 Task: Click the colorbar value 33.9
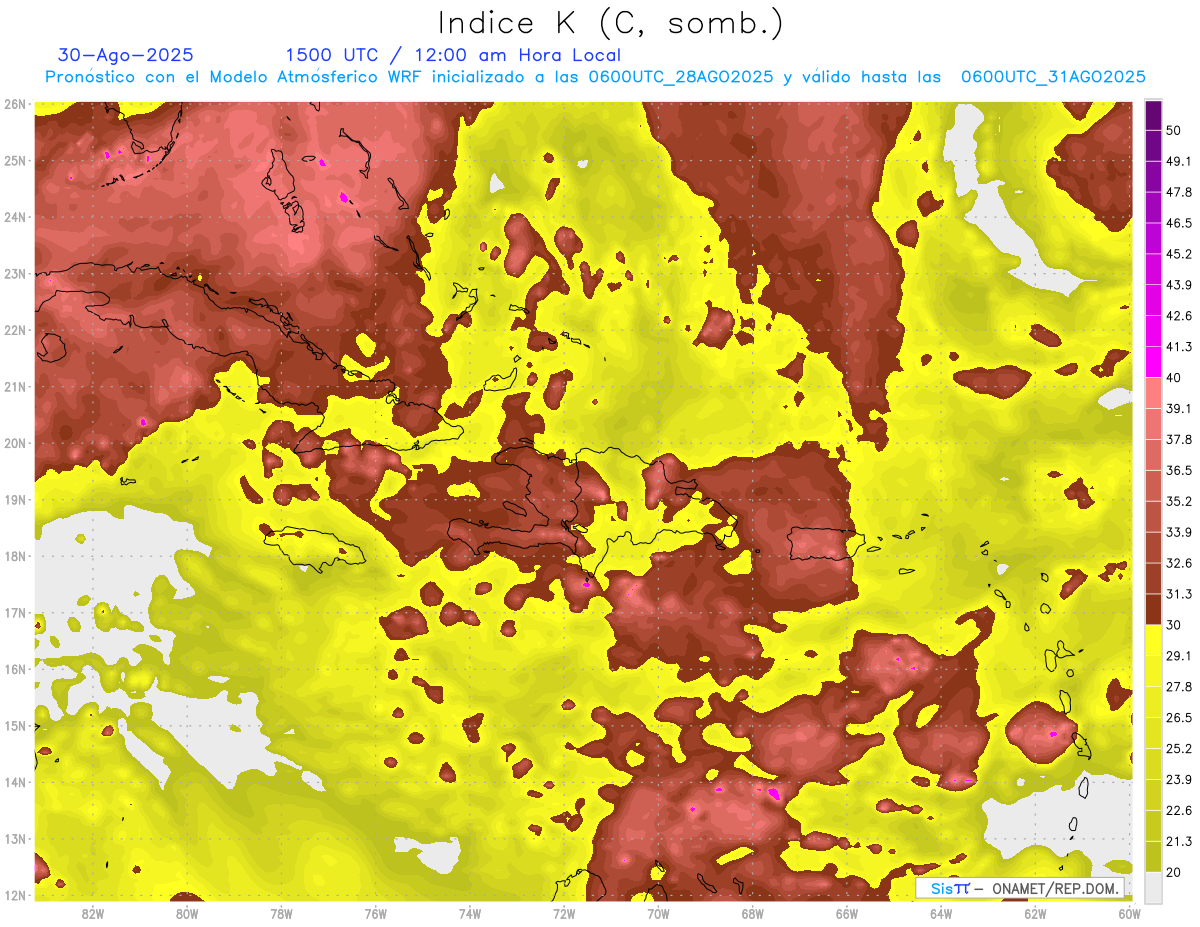coord(1179,532)
